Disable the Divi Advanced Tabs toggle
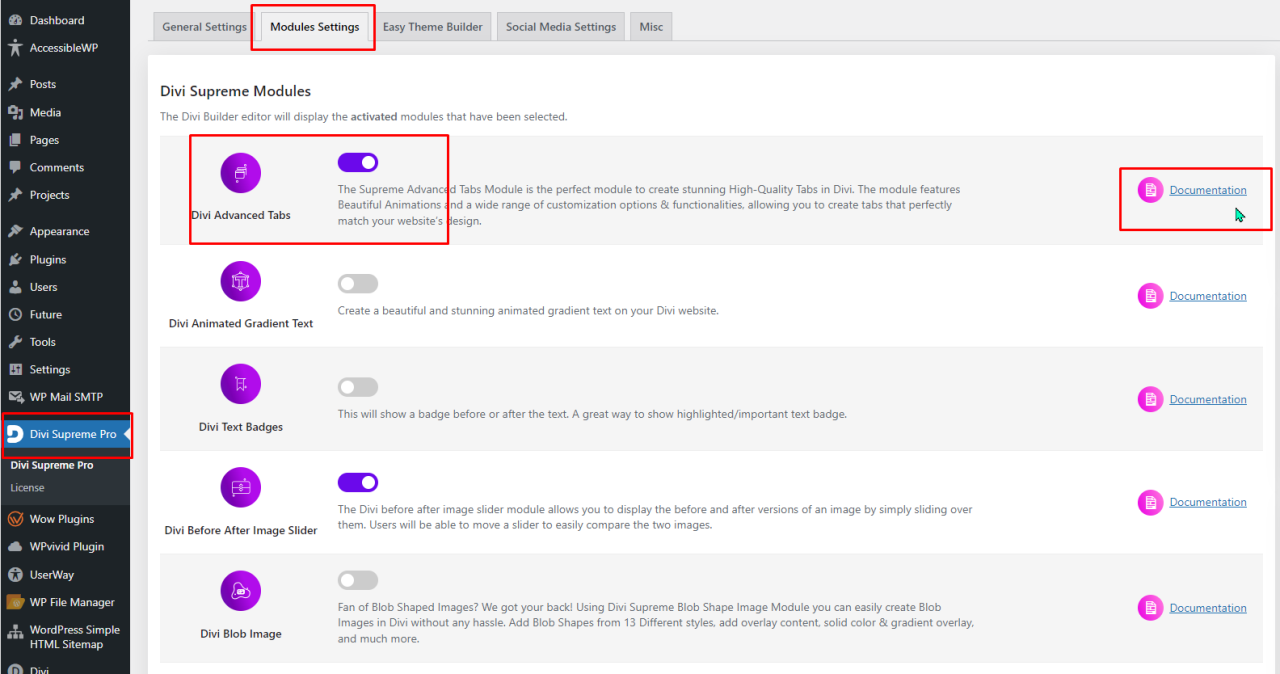 tap(357, 162)
